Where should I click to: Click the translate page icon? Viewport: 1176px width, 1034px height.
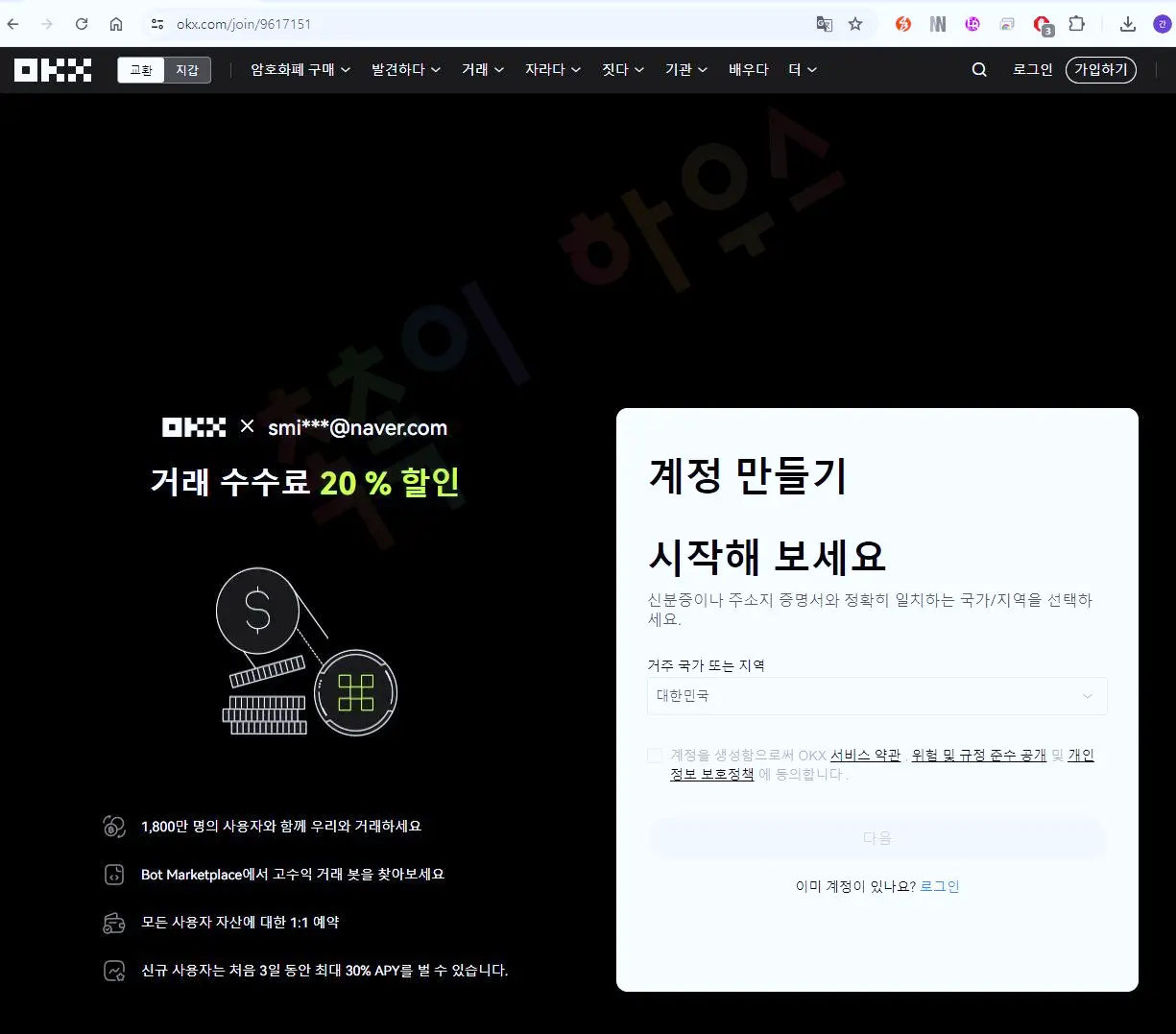pos(825,24)
